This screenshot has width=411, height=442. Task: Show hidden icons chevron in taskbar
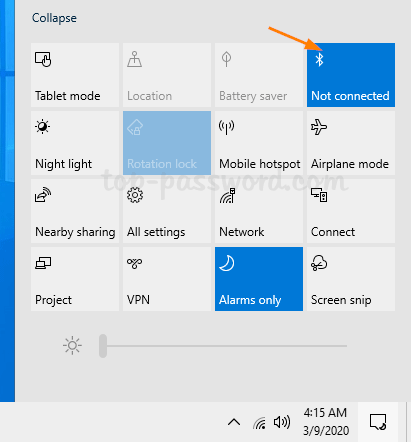[x=234, y=422]
